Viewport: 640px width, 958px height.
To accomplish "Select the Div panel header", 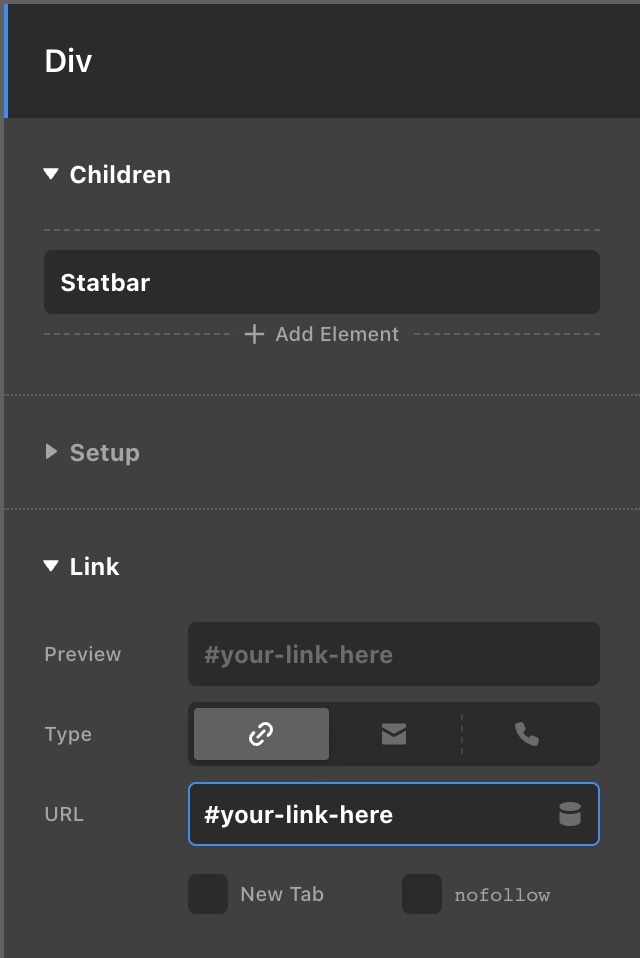I will pyautogui.click(x=322, y=61).
